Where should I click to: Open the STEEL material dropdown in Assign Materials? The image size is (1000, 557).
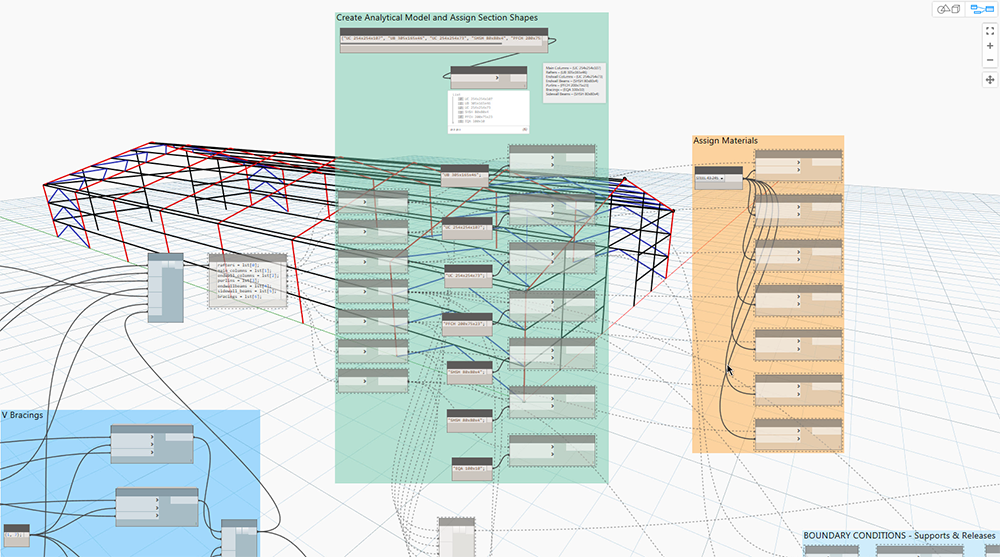711,179
